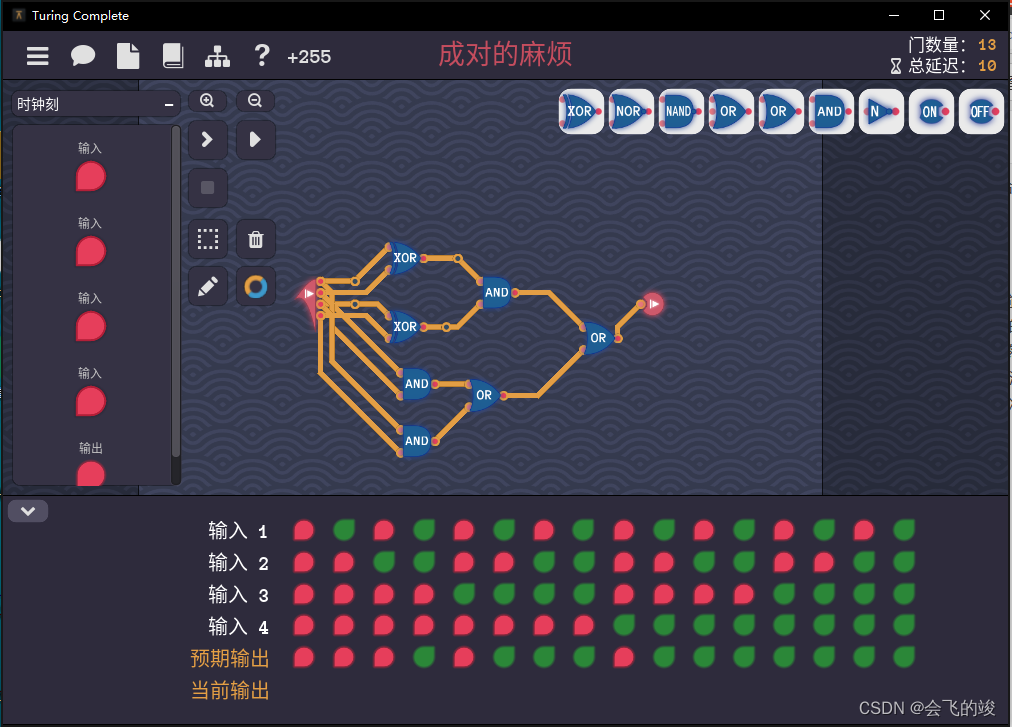Toggle the selection box tool
The image size is (1012, 727).
coord(207,239)
